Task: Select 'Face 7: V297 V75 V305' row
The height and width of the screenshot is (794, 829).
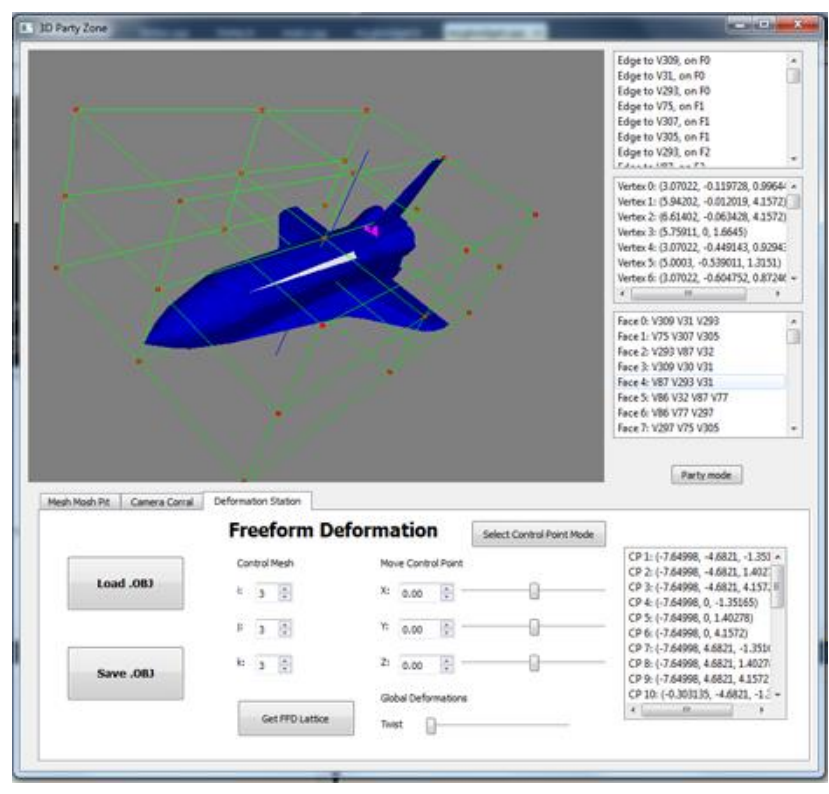Action: click(701, 428)
